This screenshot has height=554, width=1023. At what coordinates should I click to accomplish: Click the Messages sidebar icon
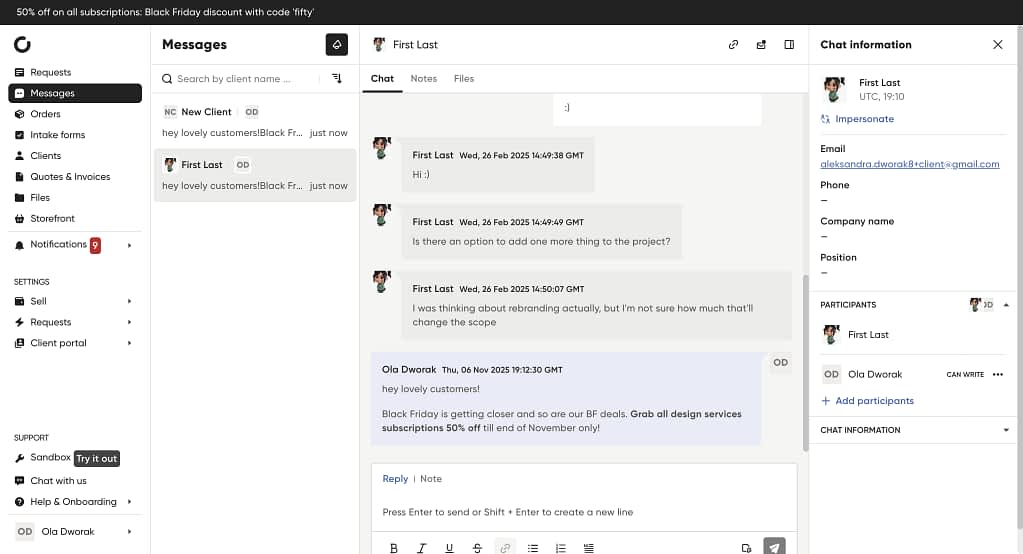pos(20,93)
